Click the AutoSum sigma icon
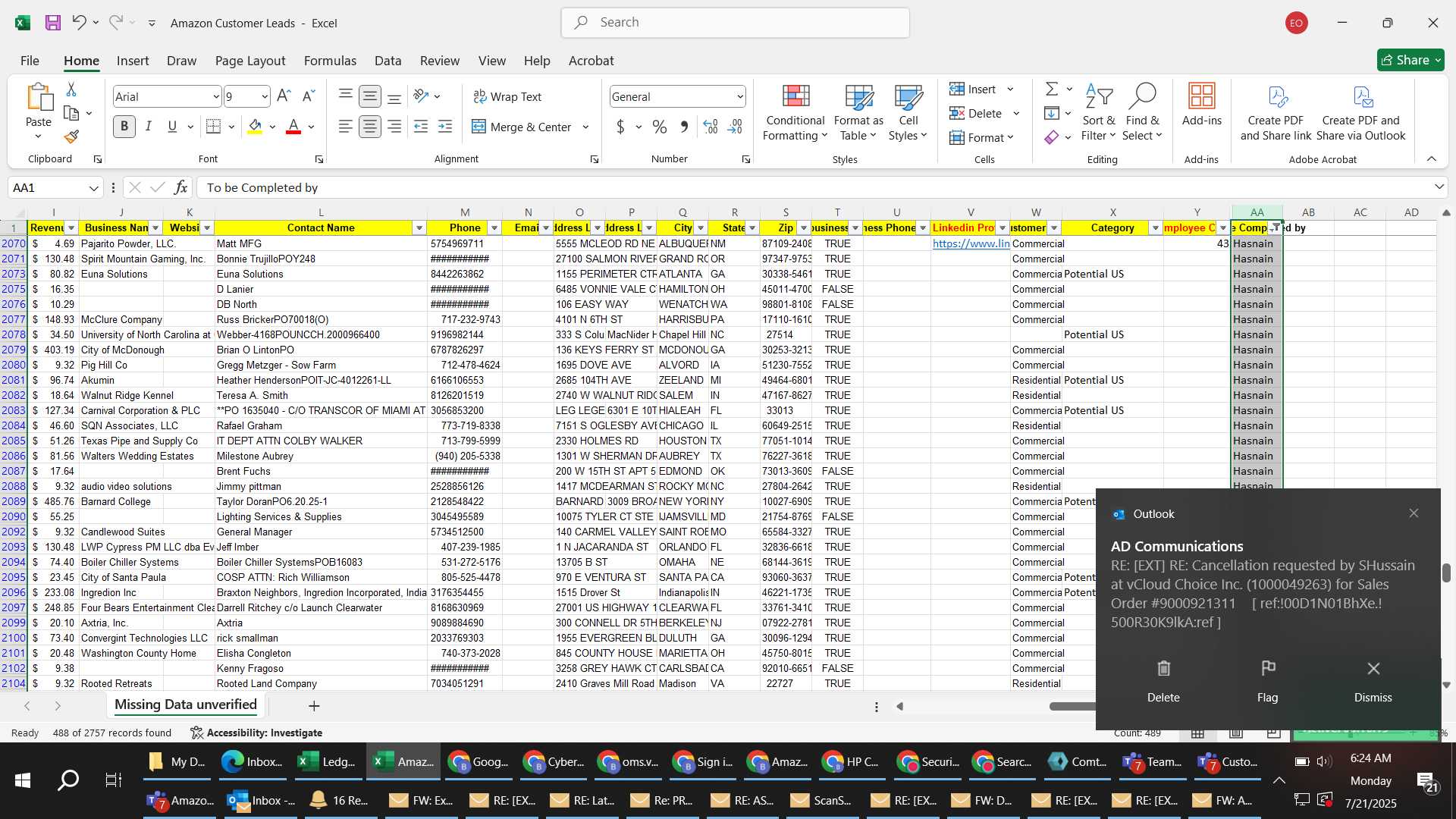This screenshot has height=819, width=1456. pyautogui.click(x=1052, y=89)
